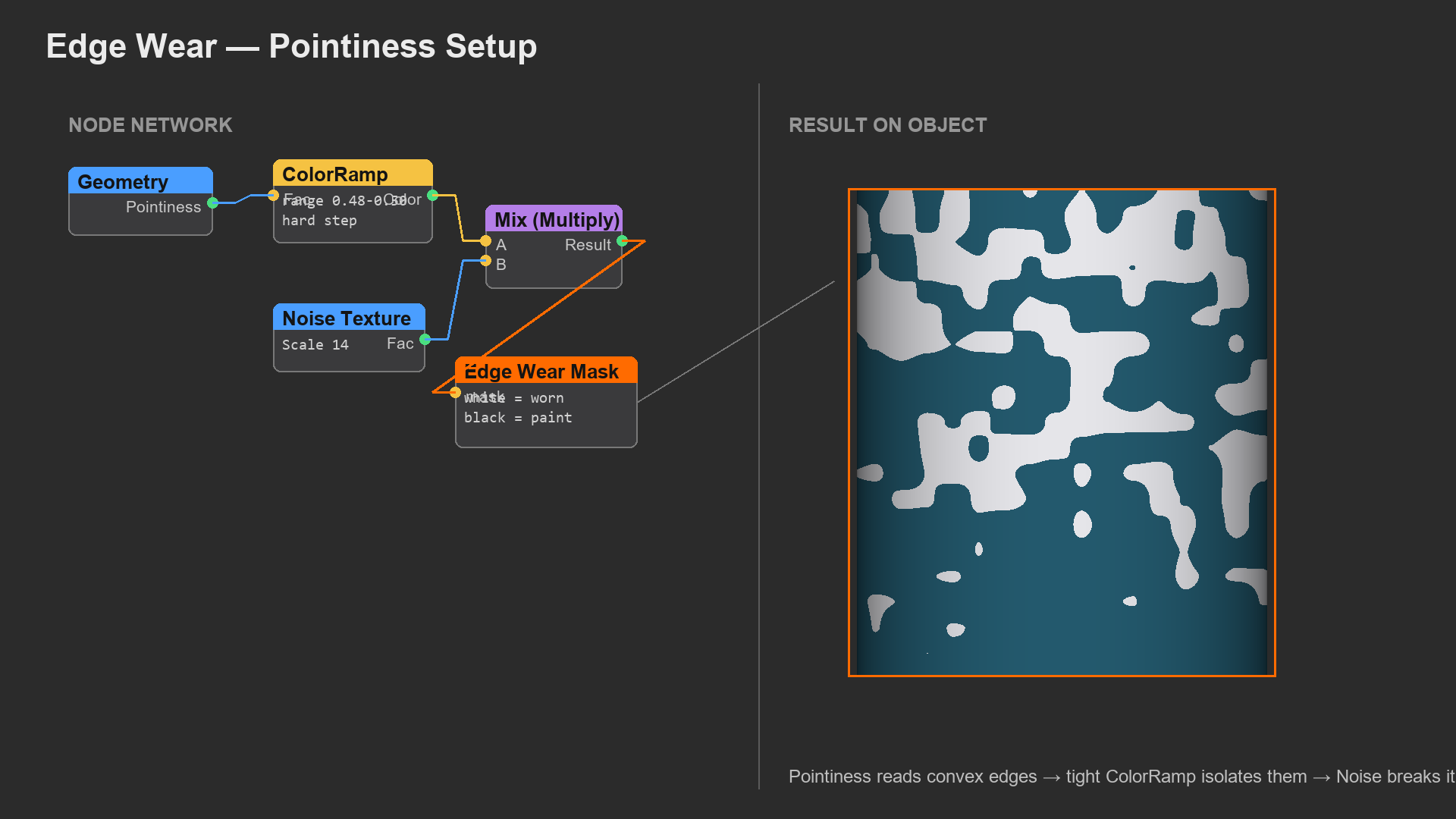The height and width of the screenshot is (819, 1456).
Task: Click the Mix node's A input socket
Action: 485,241
